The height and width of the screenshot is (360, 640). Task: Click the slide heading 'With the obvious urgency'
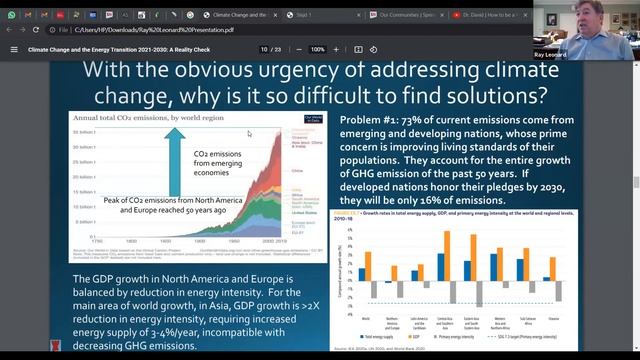click(x=321, y=82)
